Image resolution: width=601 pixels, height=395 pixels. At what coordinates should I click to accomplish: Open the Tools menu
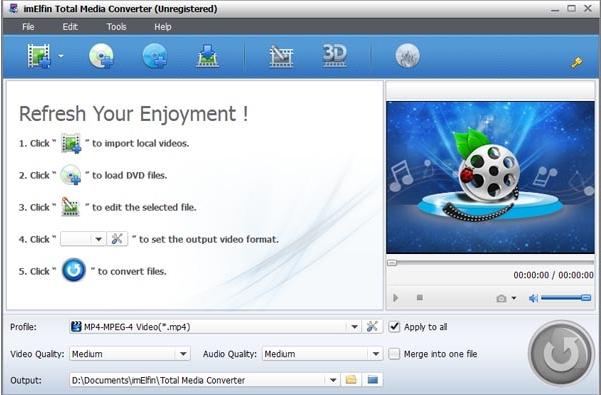coord(117,27)
